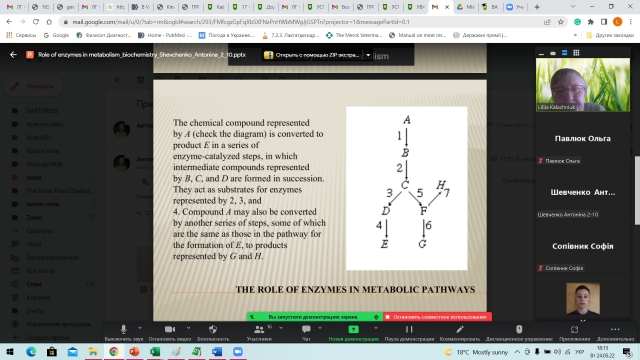Open Home - PubMed bookmark
This screenshot has height=360, width=640.
click(x=165, y=35)
